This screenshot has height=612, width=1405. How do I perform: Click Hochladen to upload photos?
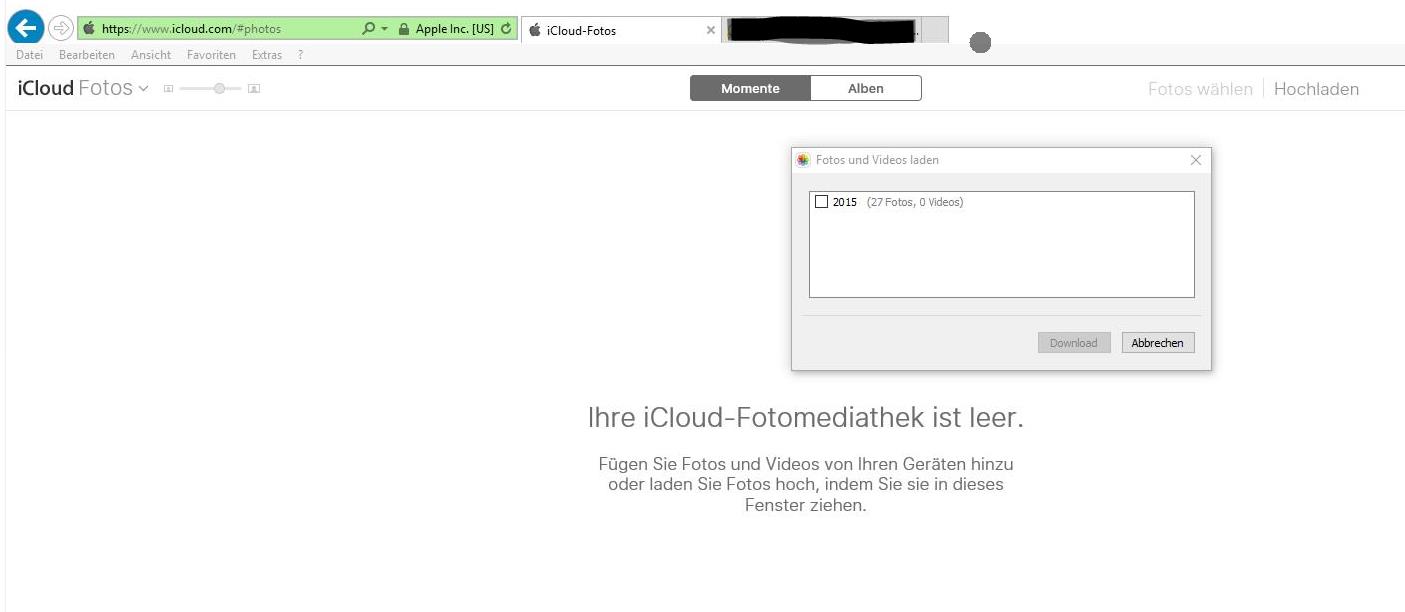(x=1316, y=89)
